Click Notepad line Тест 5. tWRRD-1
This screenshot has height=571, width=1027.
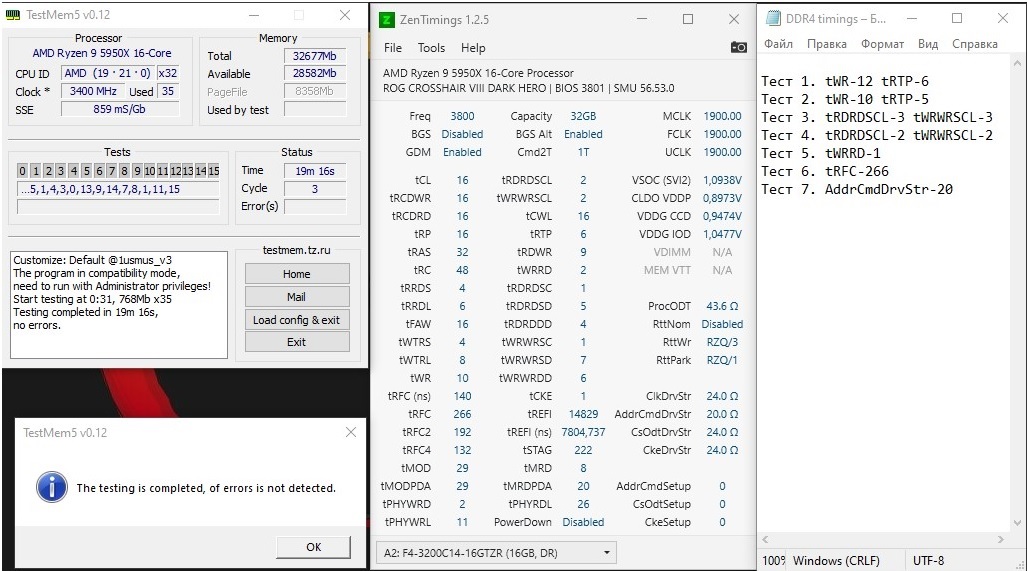coord(821,153)
